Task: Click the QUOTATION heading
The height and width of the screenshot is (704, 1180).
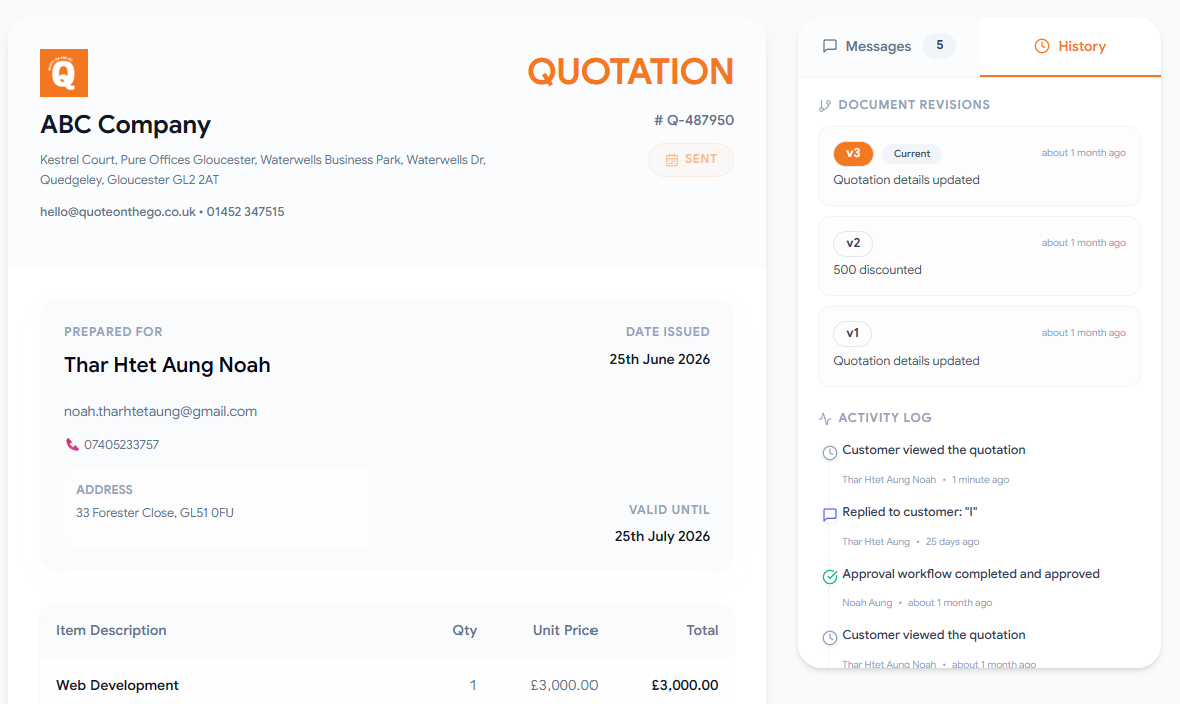Action: [631, 72]
